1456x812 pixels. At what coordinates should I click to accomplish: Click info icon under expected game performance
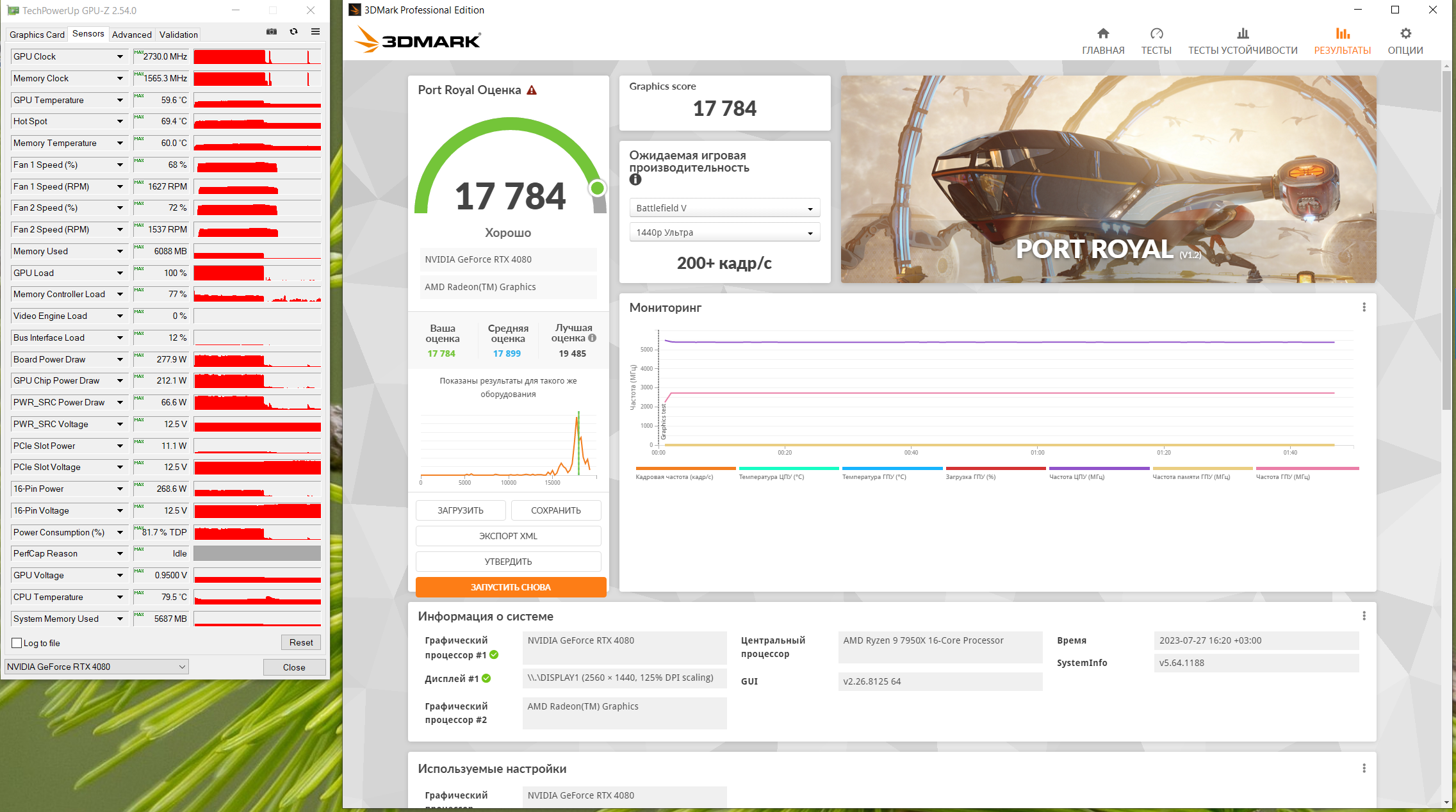[635, 180]
